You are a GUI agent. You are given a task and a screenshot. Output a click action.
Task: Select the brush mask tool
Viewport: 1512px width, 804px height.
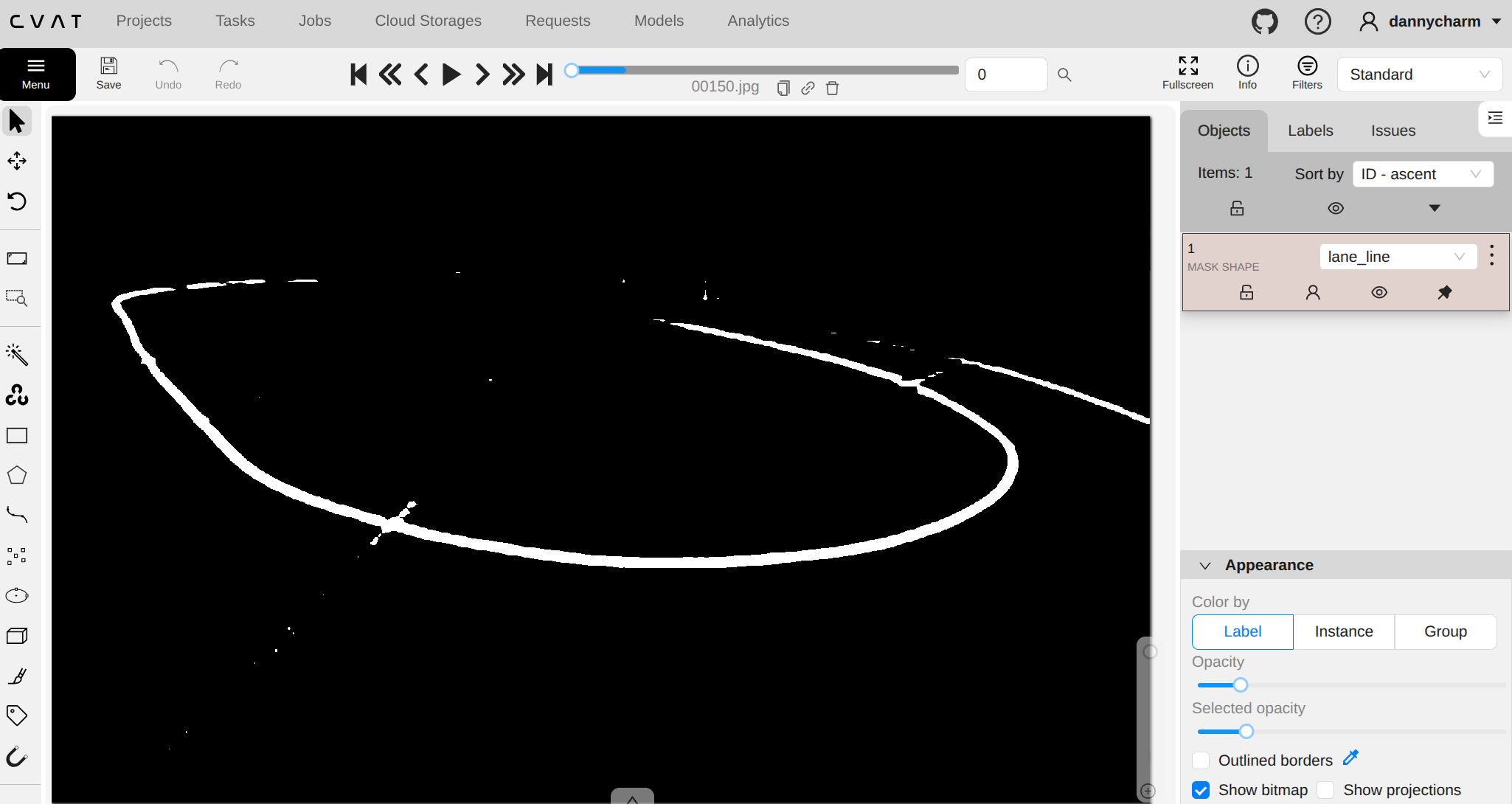pos(17,676)
